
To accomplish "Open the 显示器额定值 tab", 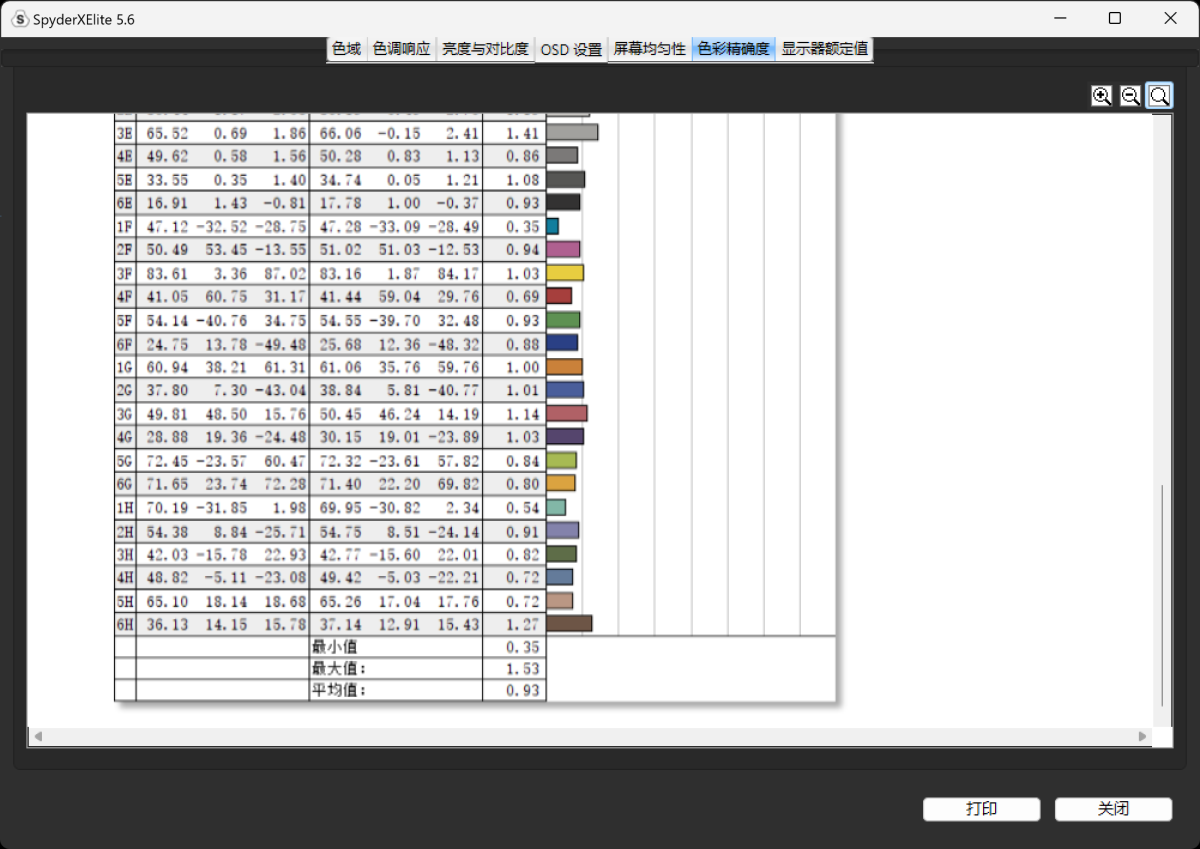I will 825,49.
